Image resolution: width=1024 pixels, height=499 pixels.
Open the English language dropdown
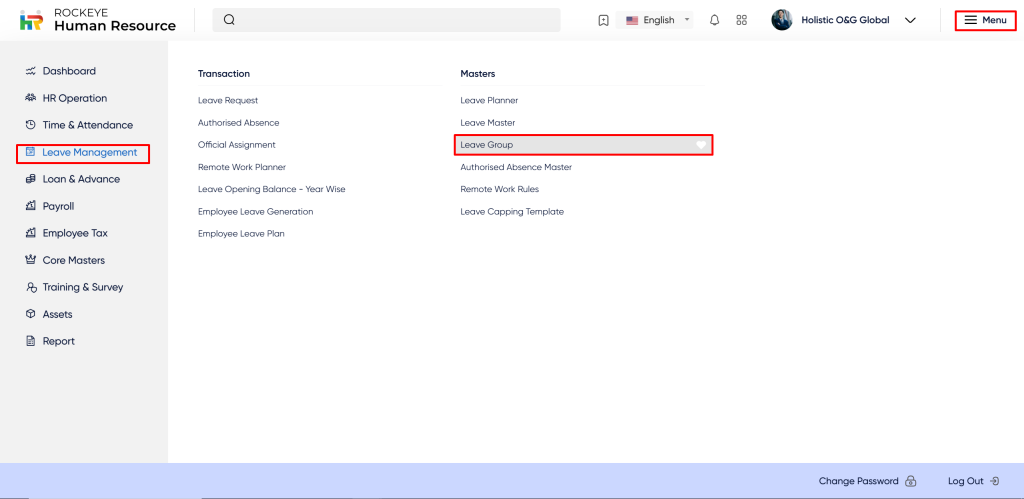pos(658,20)
